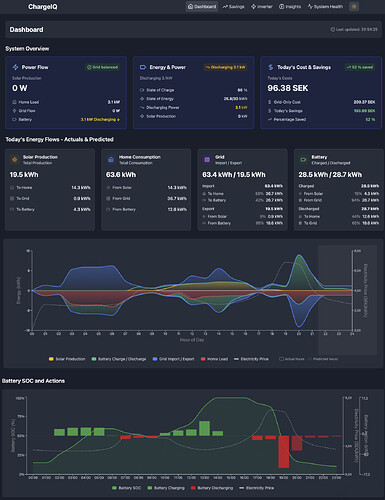This screenshot has width=385, height=500.
Task: Open the System Health tab
Action: 325,6
